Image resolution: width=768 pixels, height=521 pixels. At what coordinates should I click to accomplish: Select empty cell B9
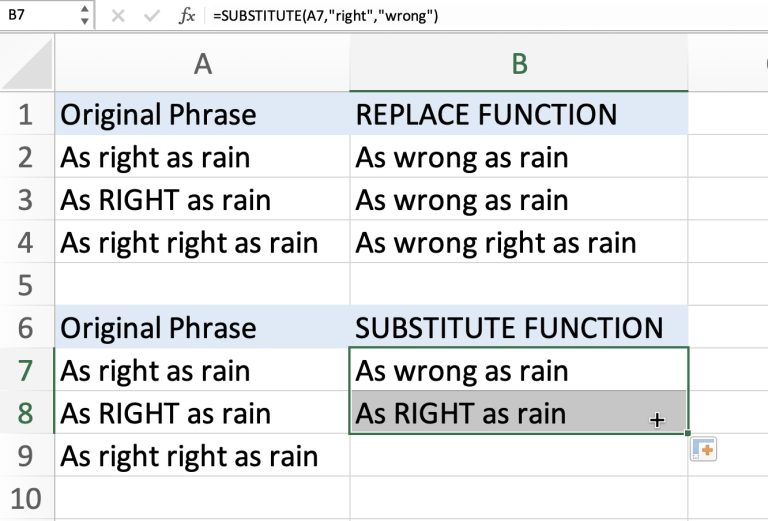(x=518, y=456)
